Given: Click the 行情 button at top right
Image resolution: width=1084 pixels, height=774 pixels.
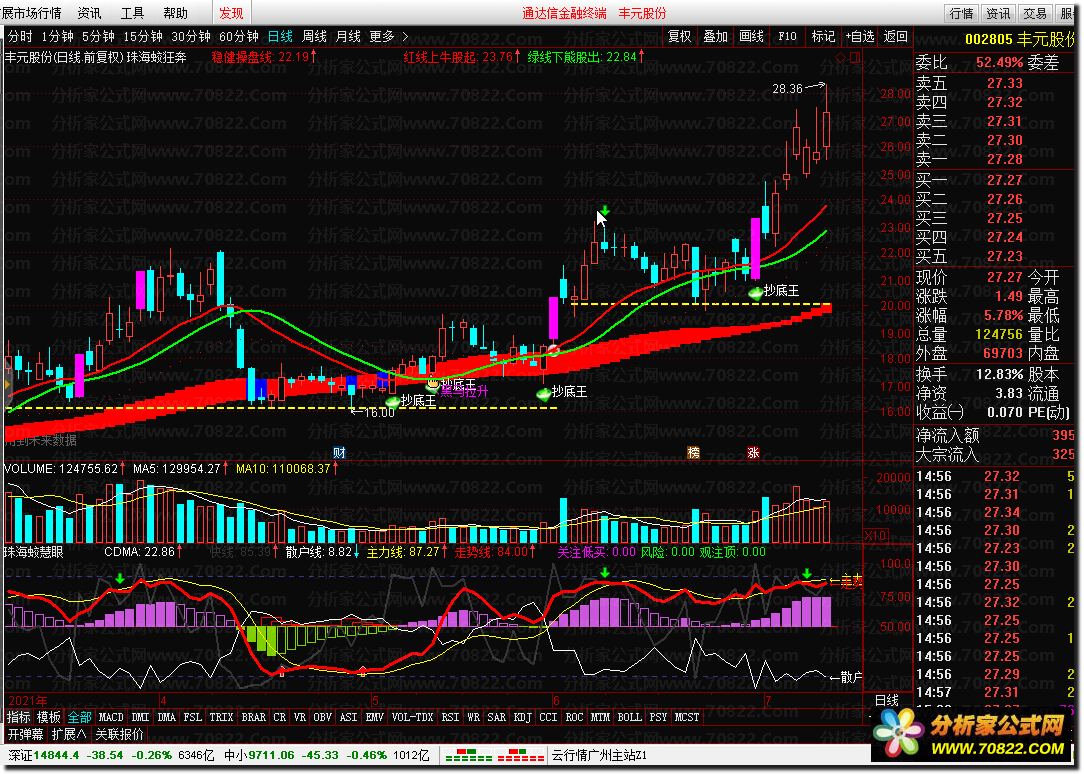Looking at the screenshot, I should pos(961,13).
